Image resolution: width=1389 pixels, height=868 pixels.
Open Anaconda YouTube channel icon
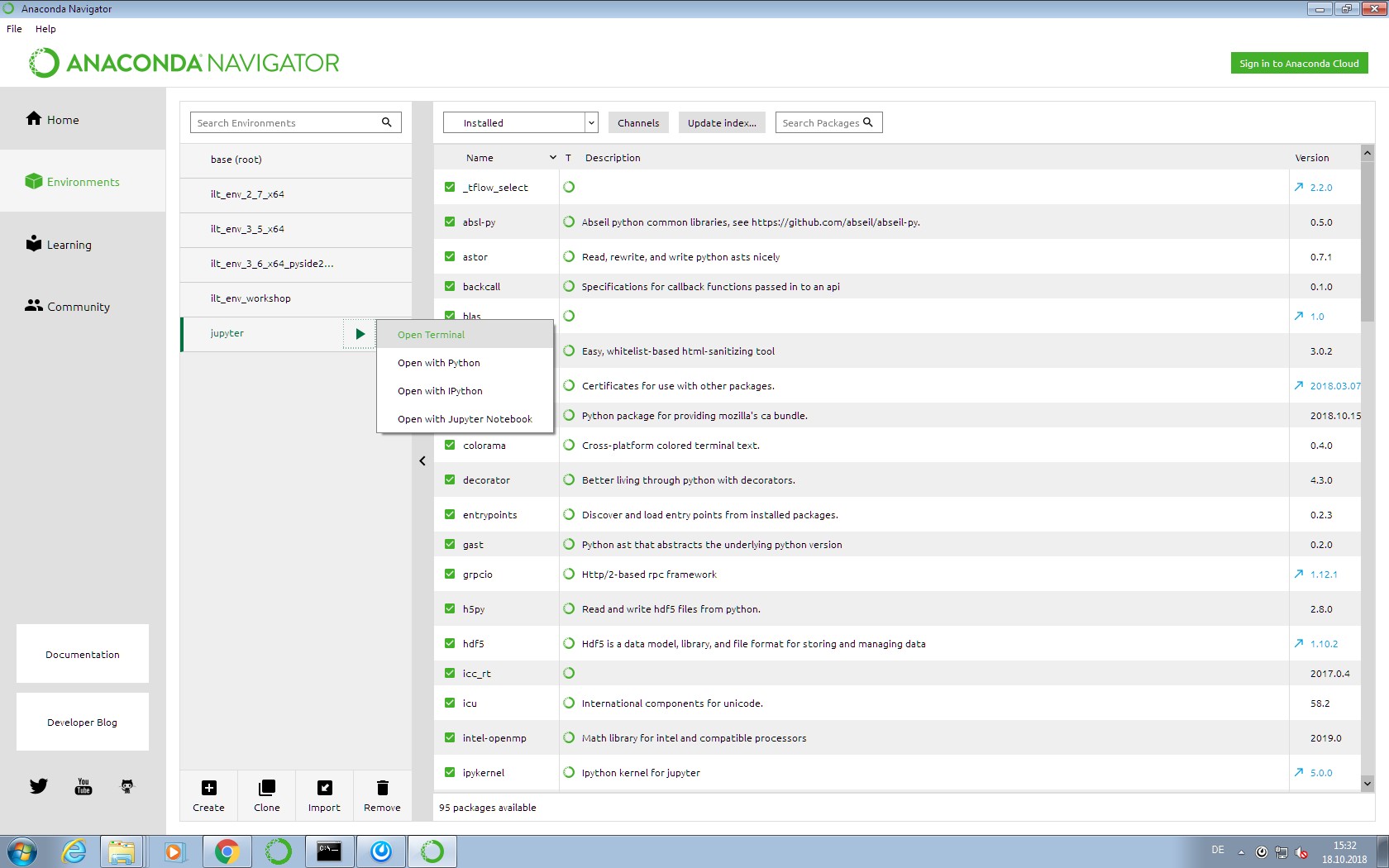84,785
